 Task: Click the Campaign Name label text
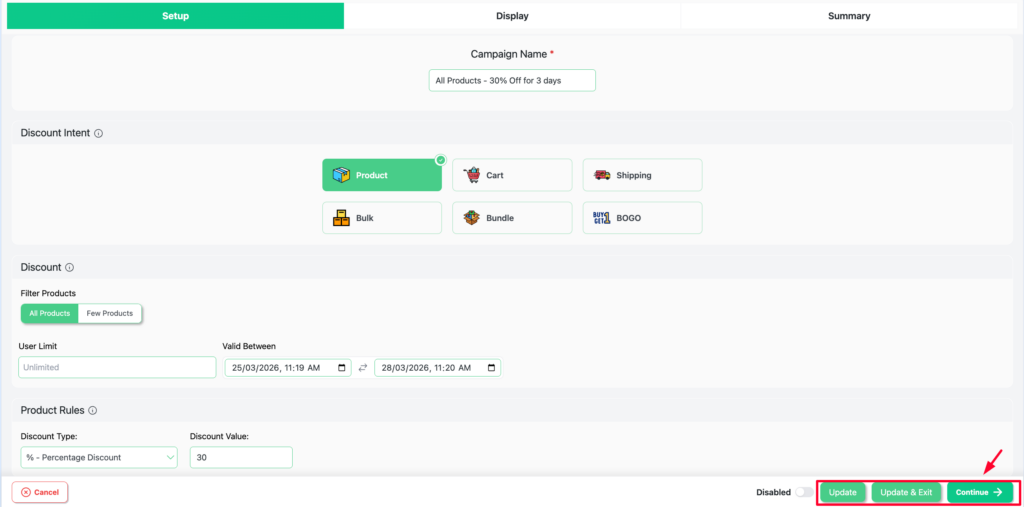pos(509,54)
